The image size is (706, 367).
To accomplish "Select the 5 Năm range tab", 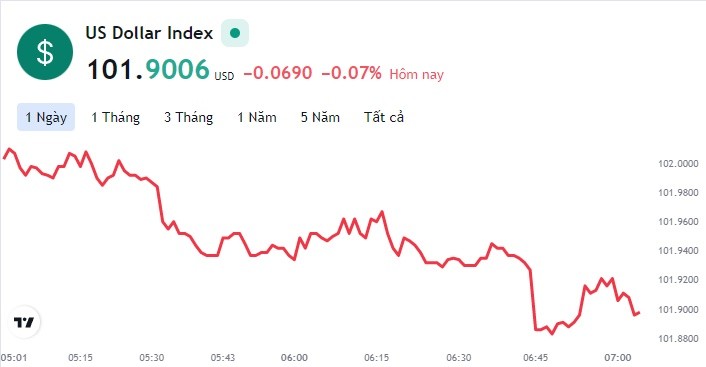I will (x=320, y=117).
